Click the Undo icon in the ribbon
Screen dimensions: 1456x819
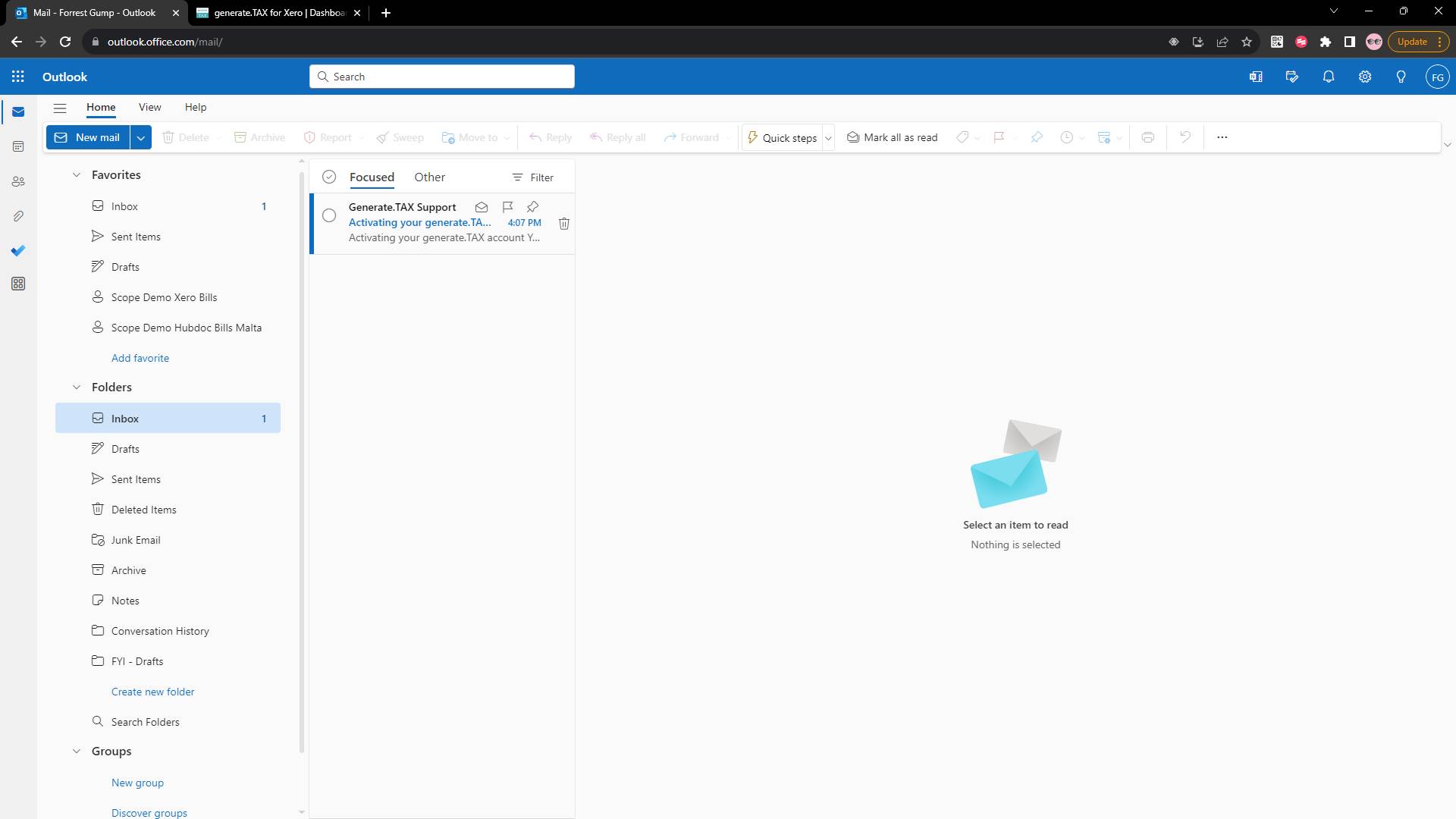(x=1185, y=137)
